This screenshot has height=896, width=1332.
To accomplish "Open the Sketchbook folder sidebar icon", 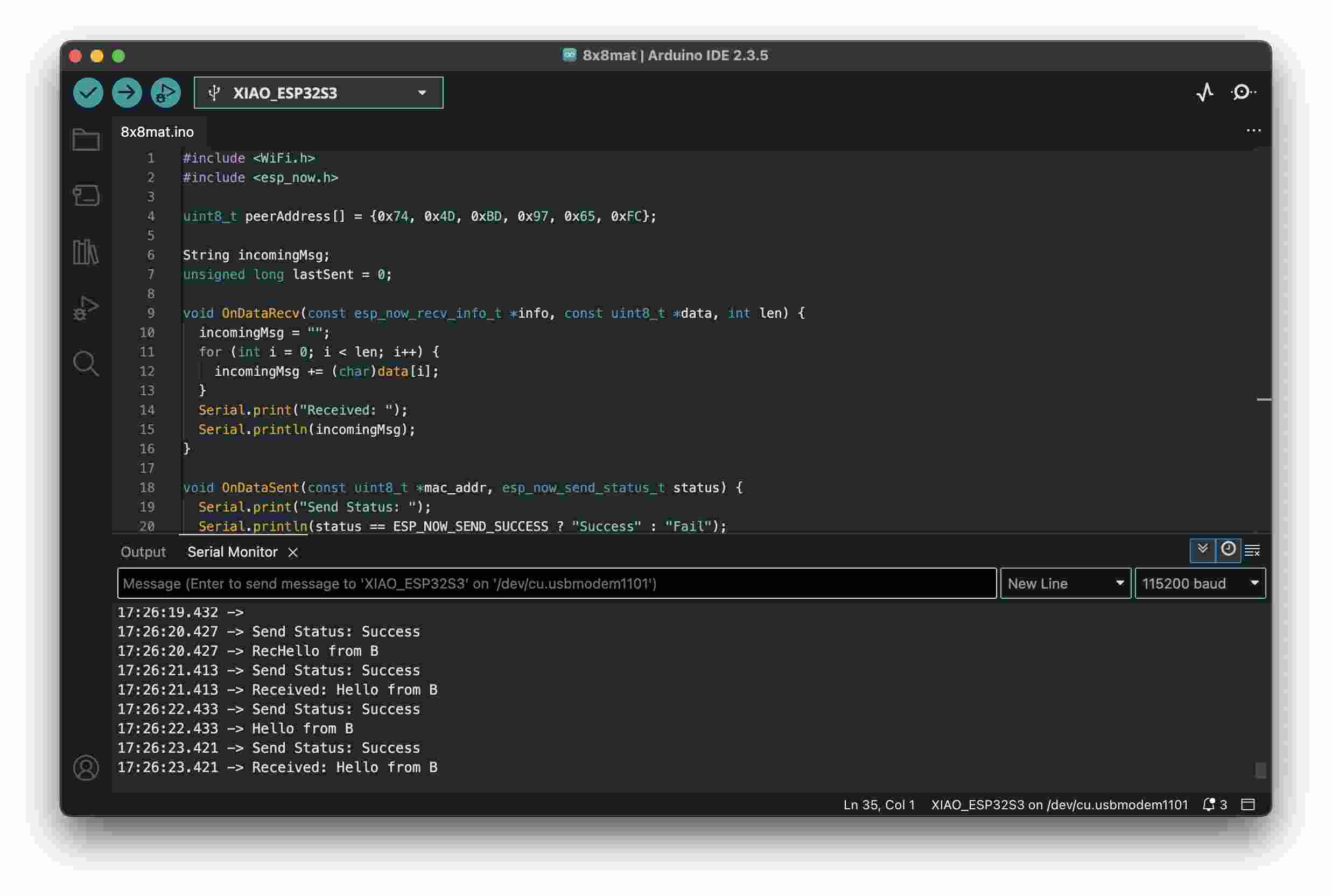I will 86,140.
